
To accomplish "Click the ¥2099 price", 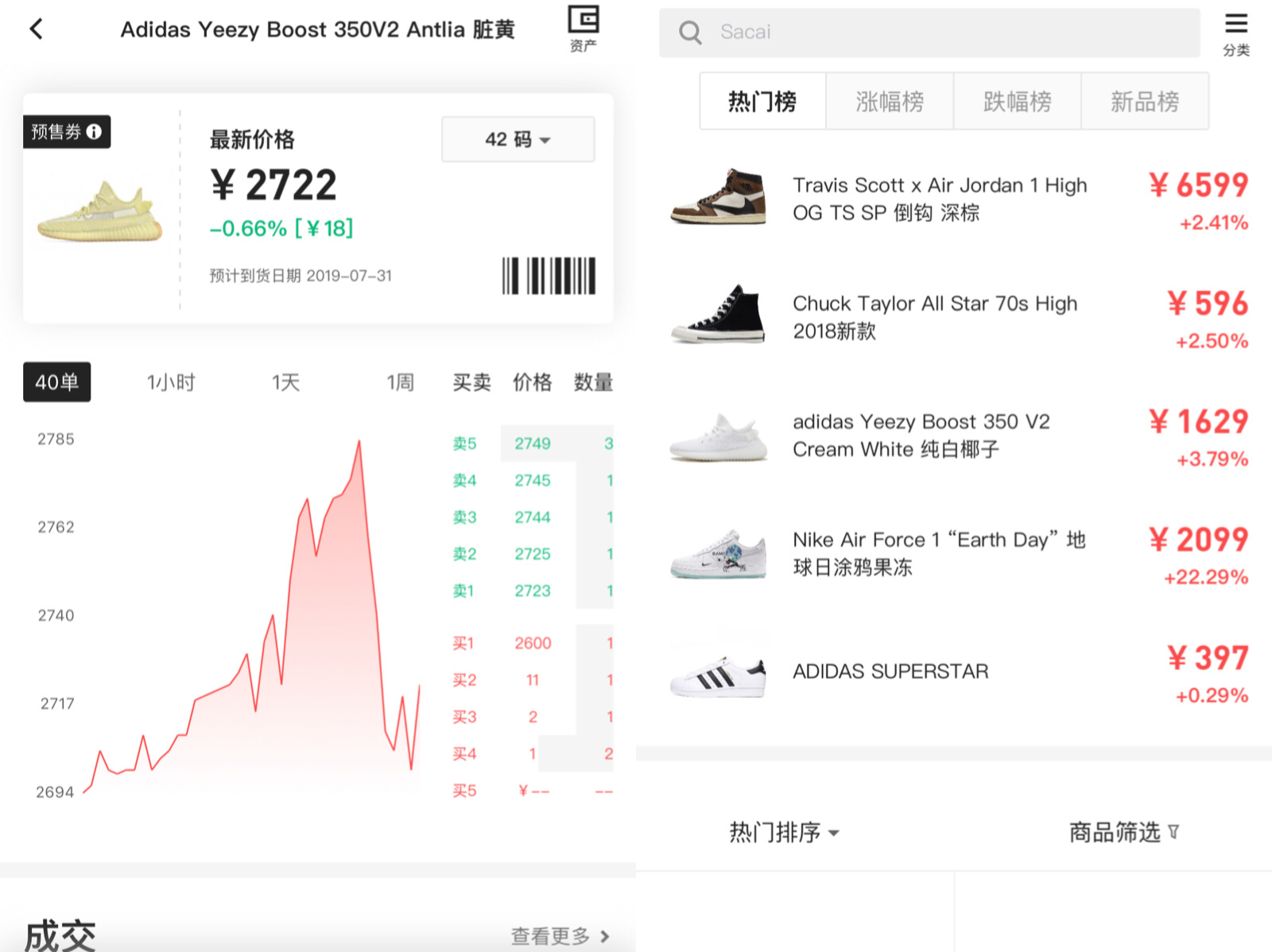I will pos(1199,540).
